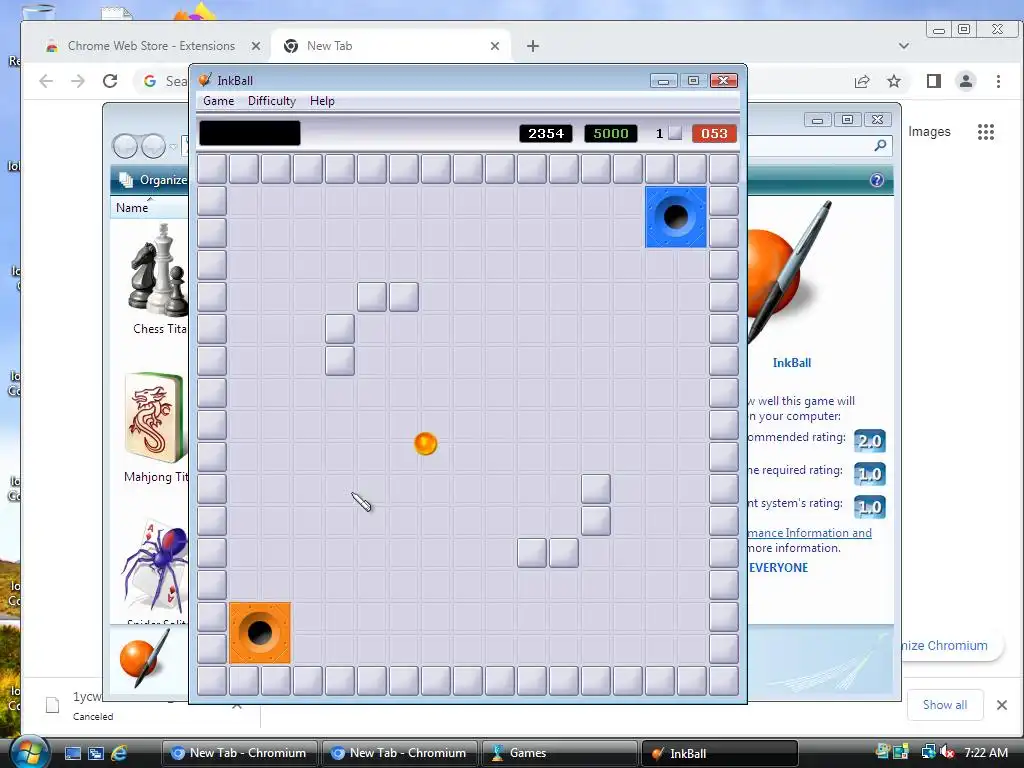Screen dimensions: 1024x768
Task: Click the next ball indicator square
Action: click(675, 133)
